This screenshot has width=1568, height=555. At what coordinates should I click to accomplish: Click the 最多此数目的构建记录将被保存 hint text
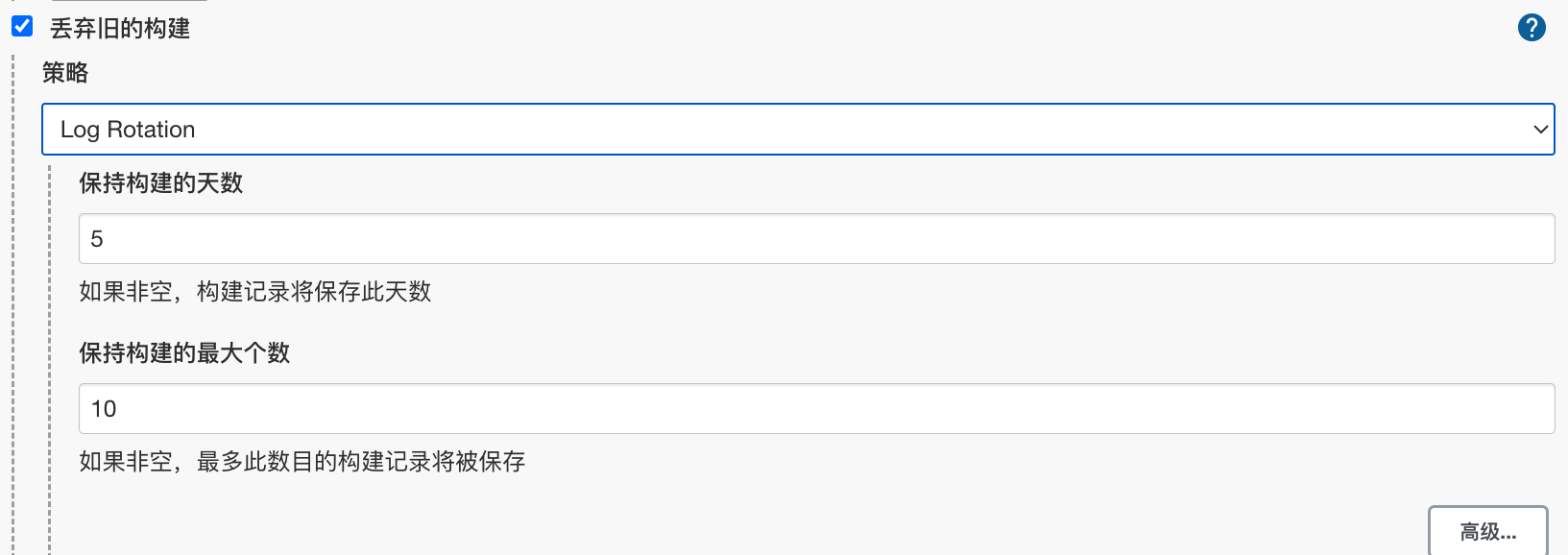point(361,462)
